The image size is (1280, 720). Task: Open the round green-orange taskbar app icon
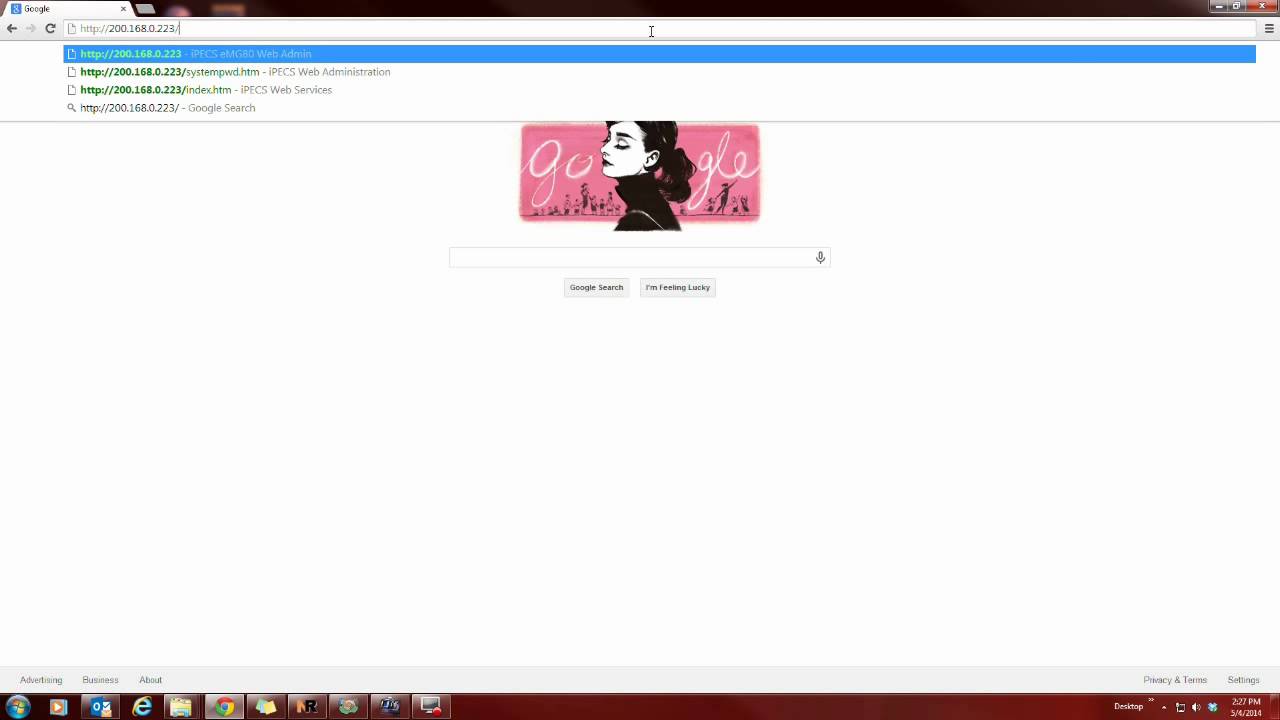point(347,707)
